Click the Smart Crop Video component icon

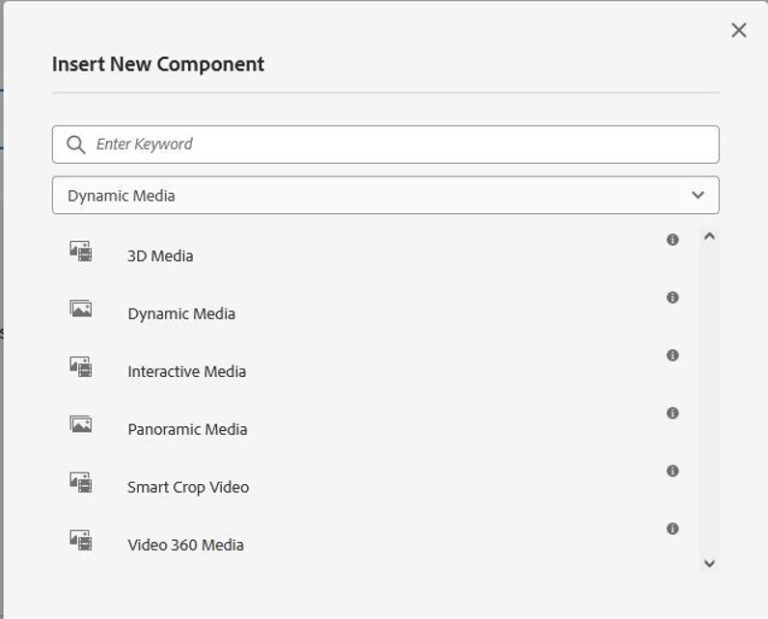coord(81,482)
